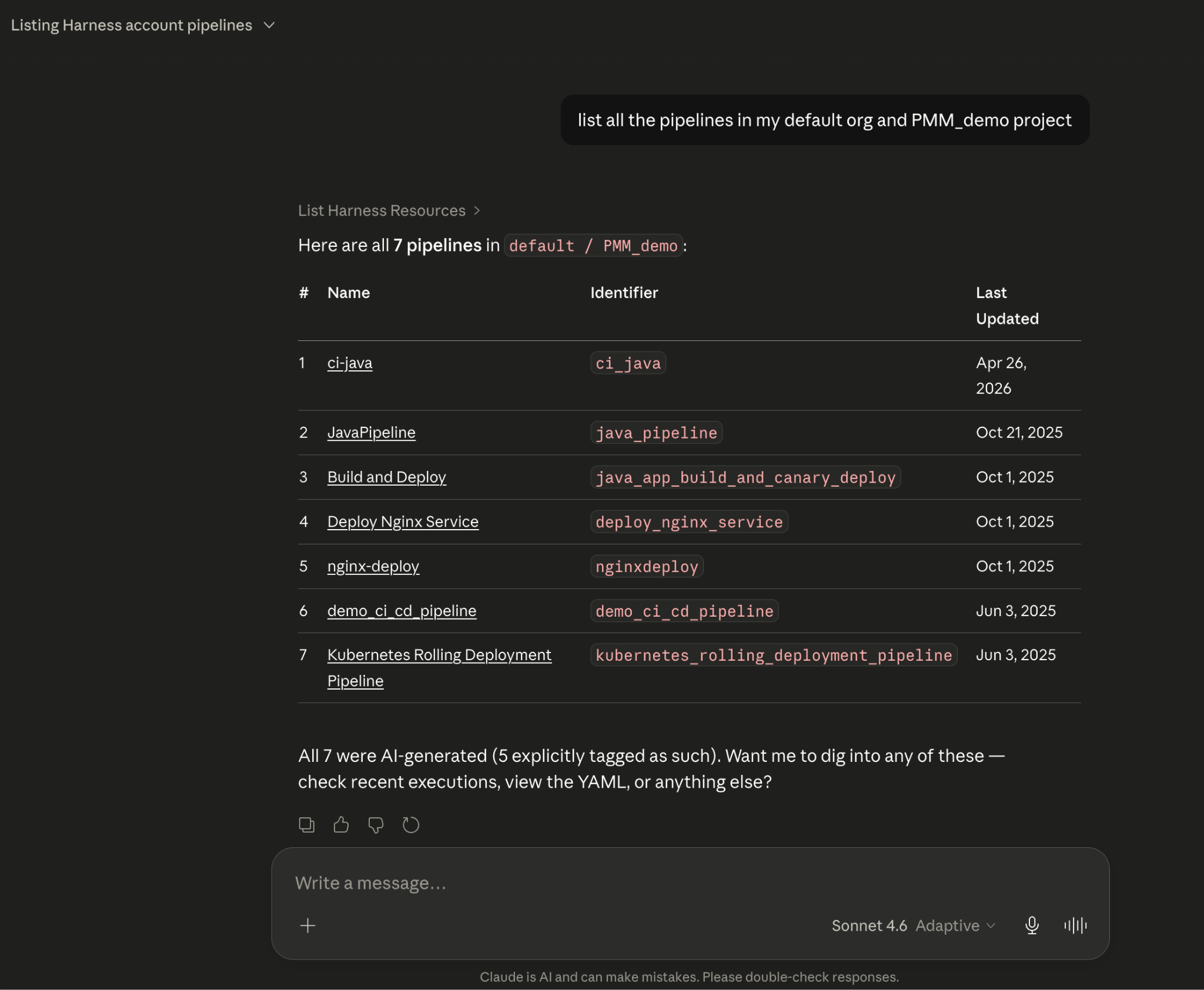Viewport: 1204px width, 990px height.
Task: Select the demo_ci_cd_pipeline identifier code
Action: pos(684,611)
